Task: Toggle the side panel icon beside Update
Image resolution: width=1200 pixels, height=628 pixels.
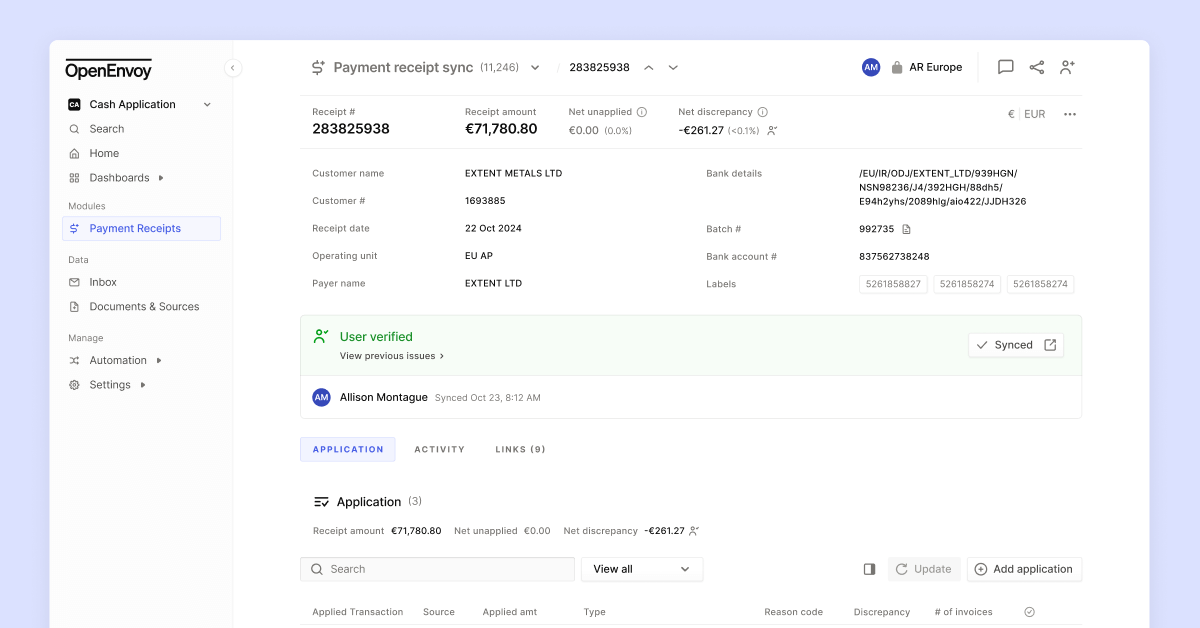Action: [869, 568]
